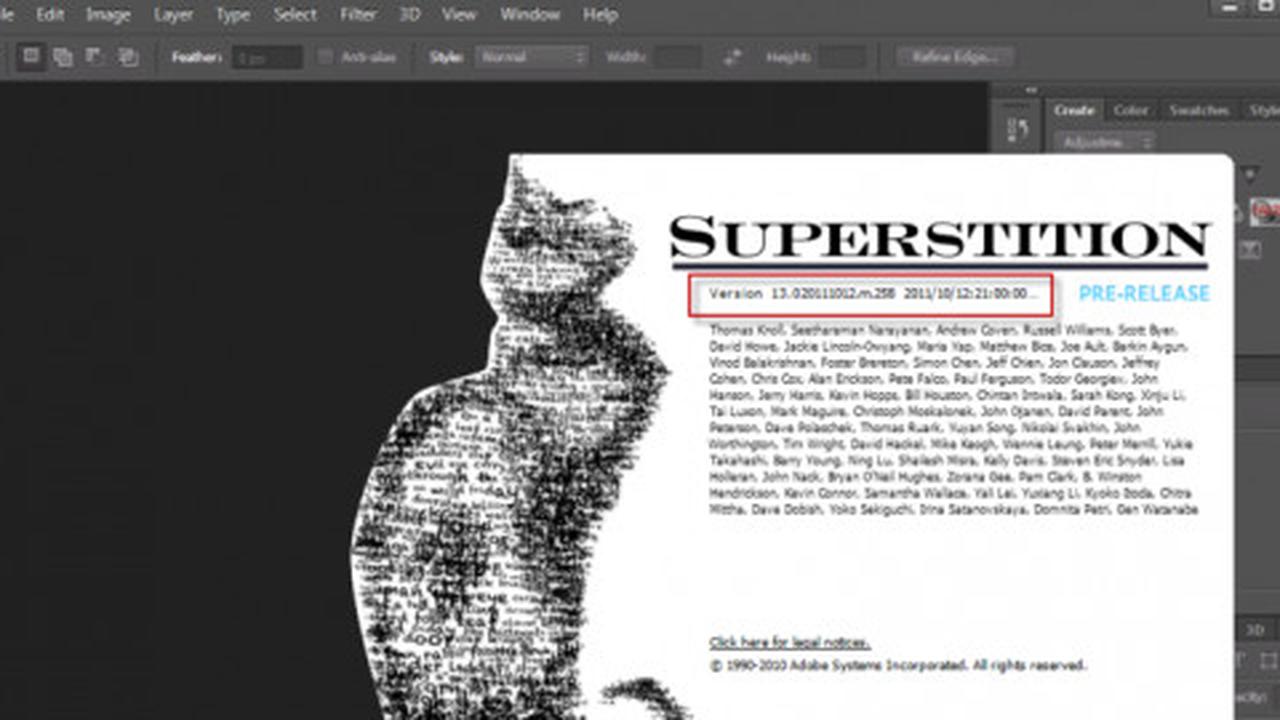This screenshot has width=1280, height=720.
Task: Click the Adobe Systems copyright line
Action: point(898,665)
